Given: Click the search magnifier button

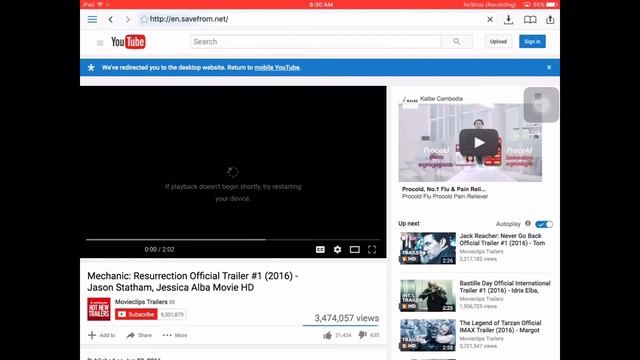Looking at the screenshot, I should point(457,42).
